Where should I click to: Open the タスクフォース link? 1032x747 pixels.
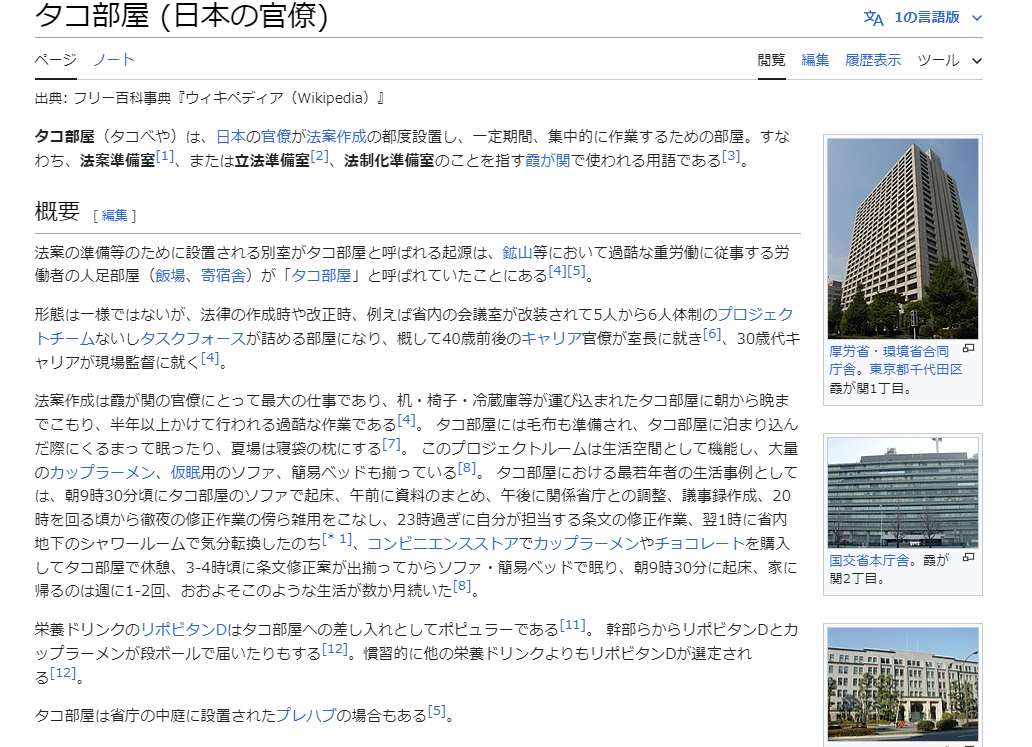[x=192, y=339]
